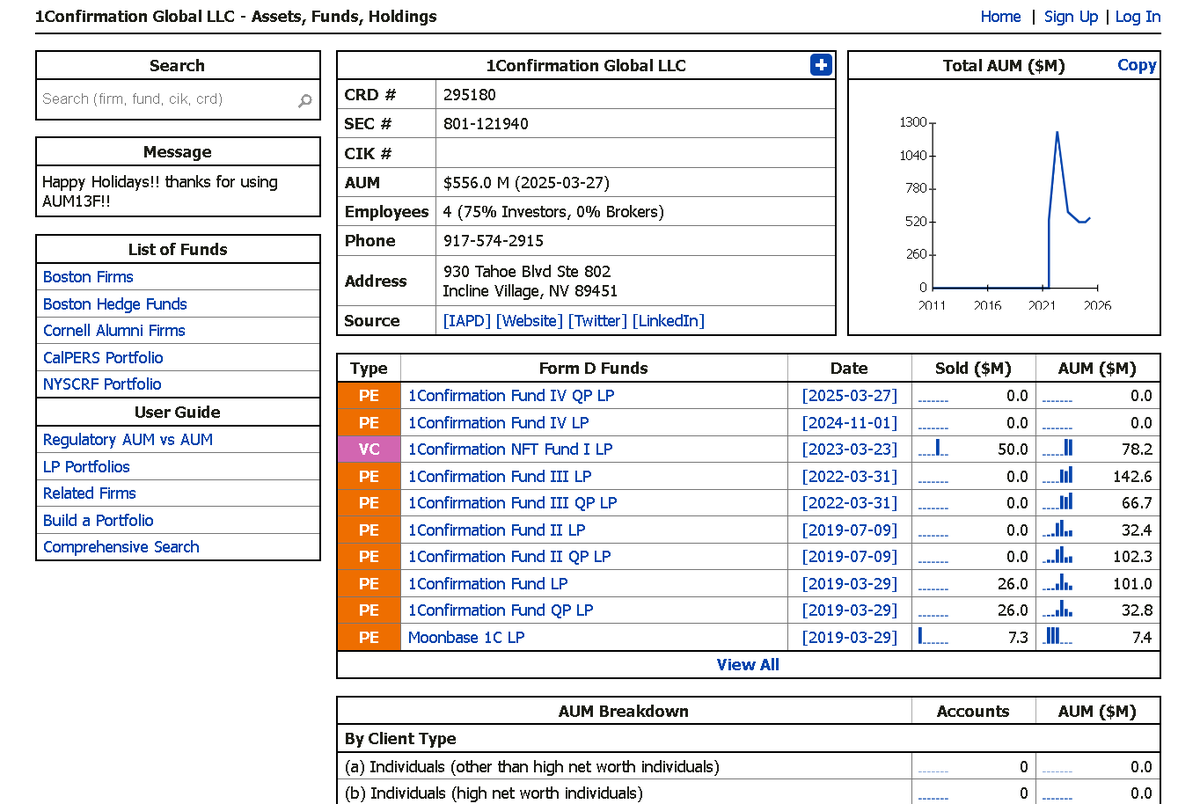
Task: Select the CRD number 295180
Action: click(469, 95)
